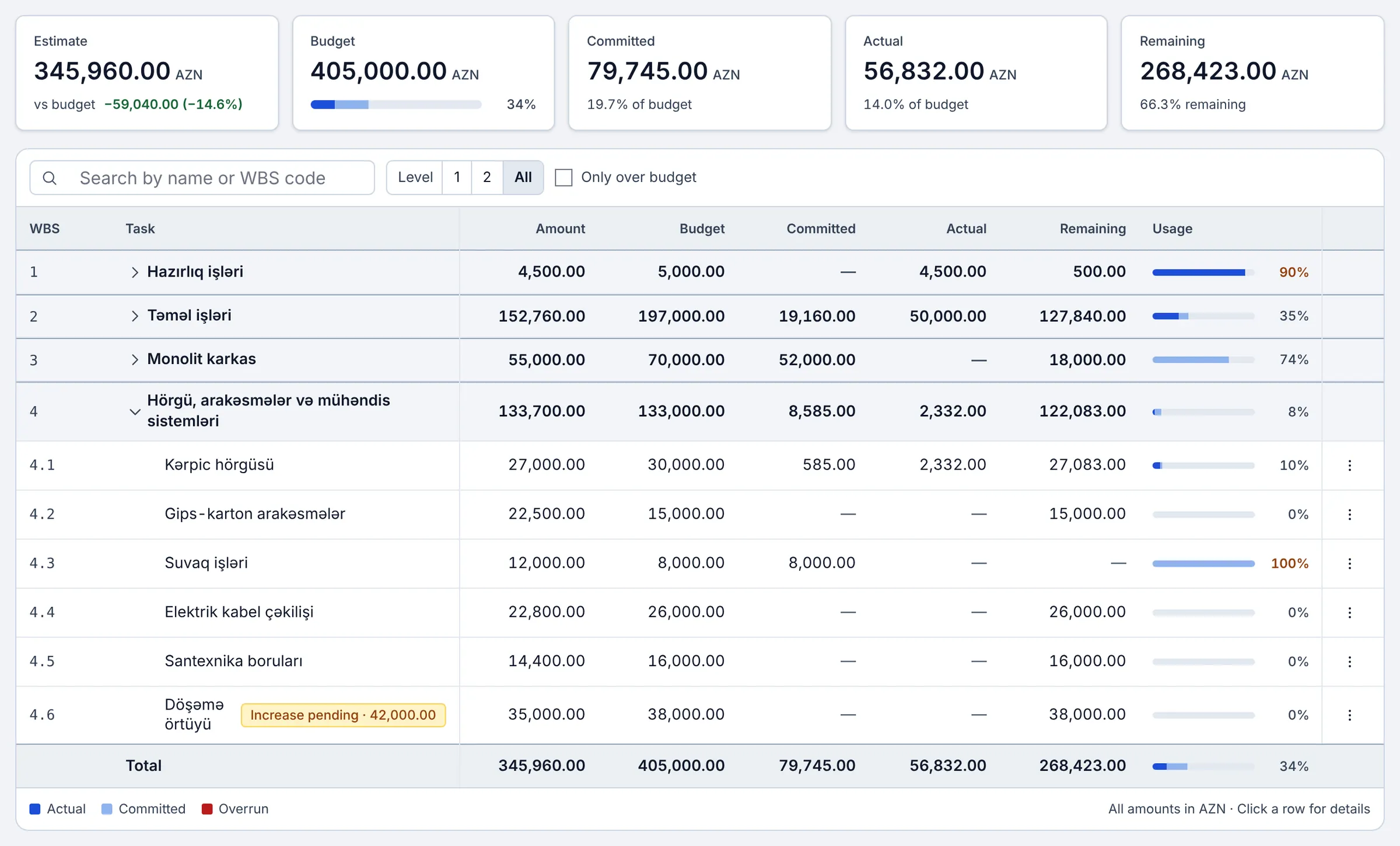Focus the Search by name or WBS code field

pyautogui.click(x=202, y=178)
